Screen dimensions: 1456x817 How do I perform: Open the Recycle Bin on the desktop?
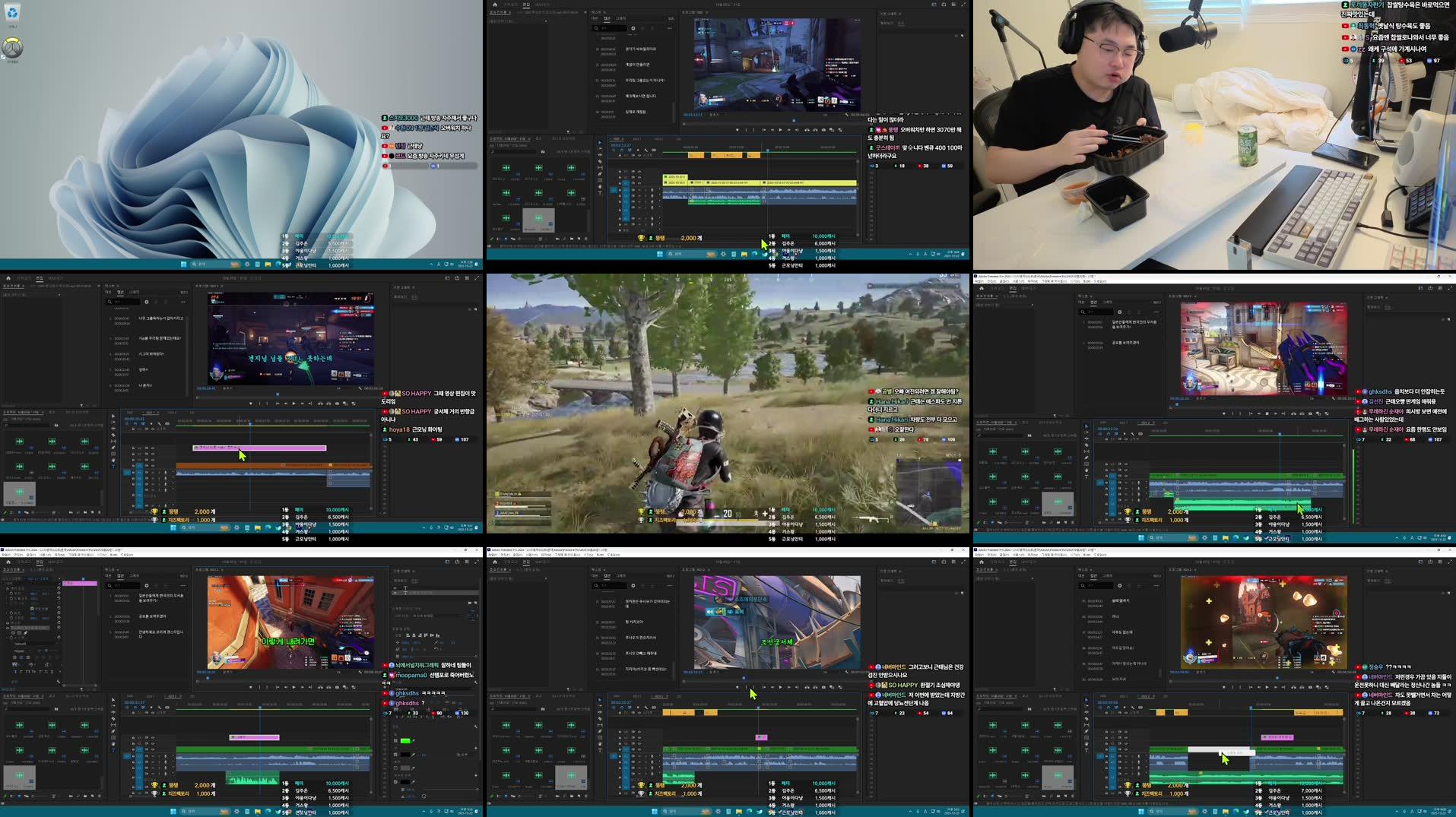13,12
